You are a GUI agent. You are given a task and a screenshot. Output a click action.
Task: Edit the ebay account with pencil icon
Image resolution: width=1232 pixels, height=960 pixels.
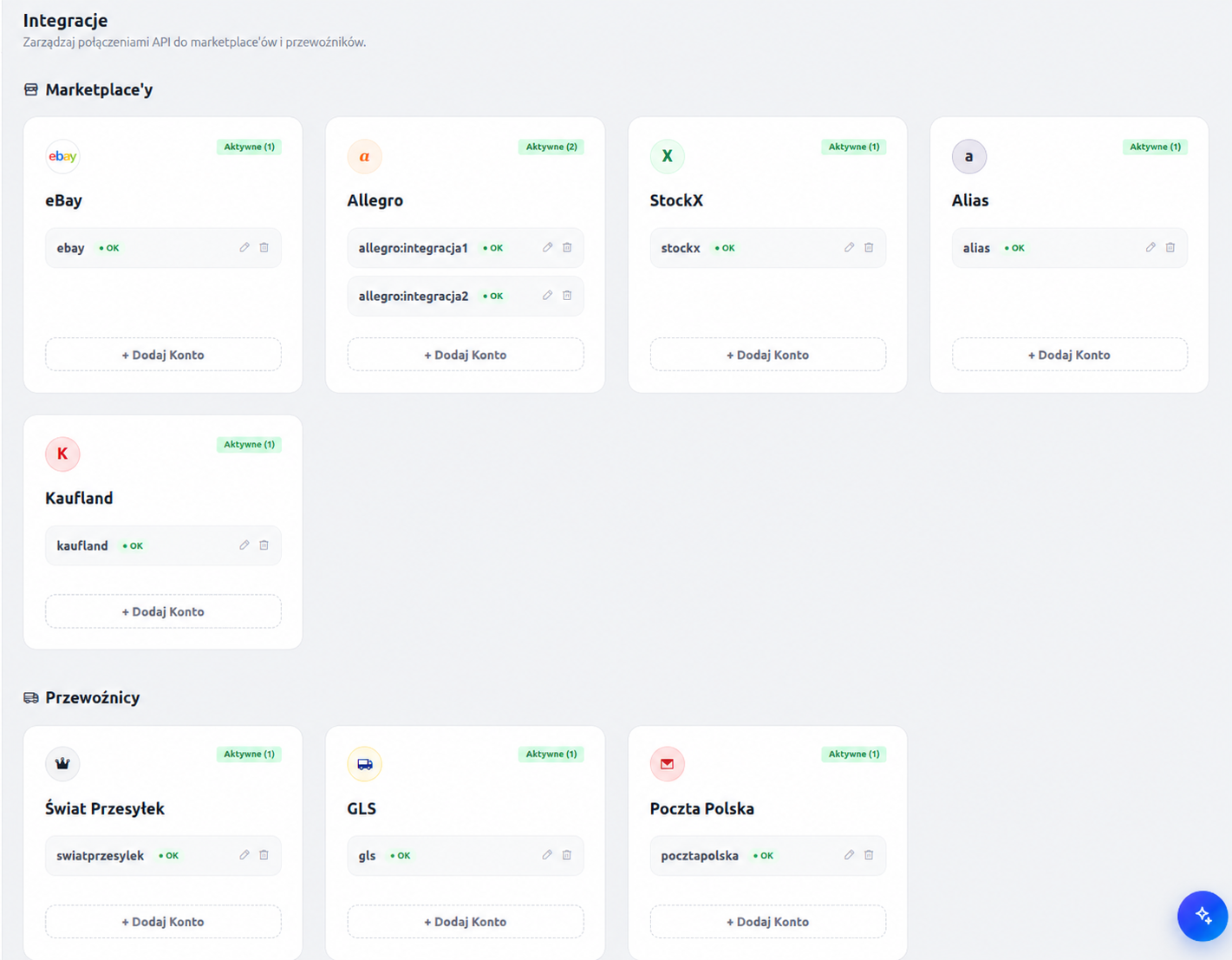click(244, 247)
